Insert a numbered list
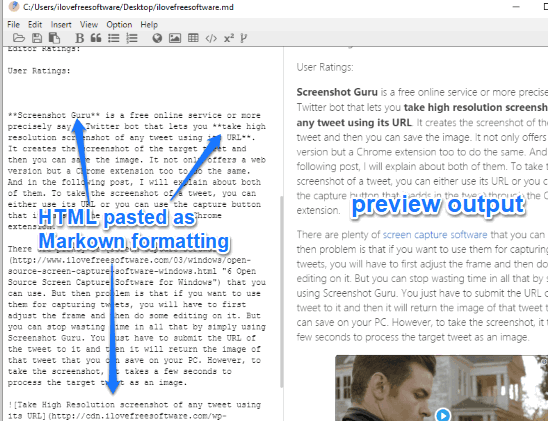 coord(132,38)
